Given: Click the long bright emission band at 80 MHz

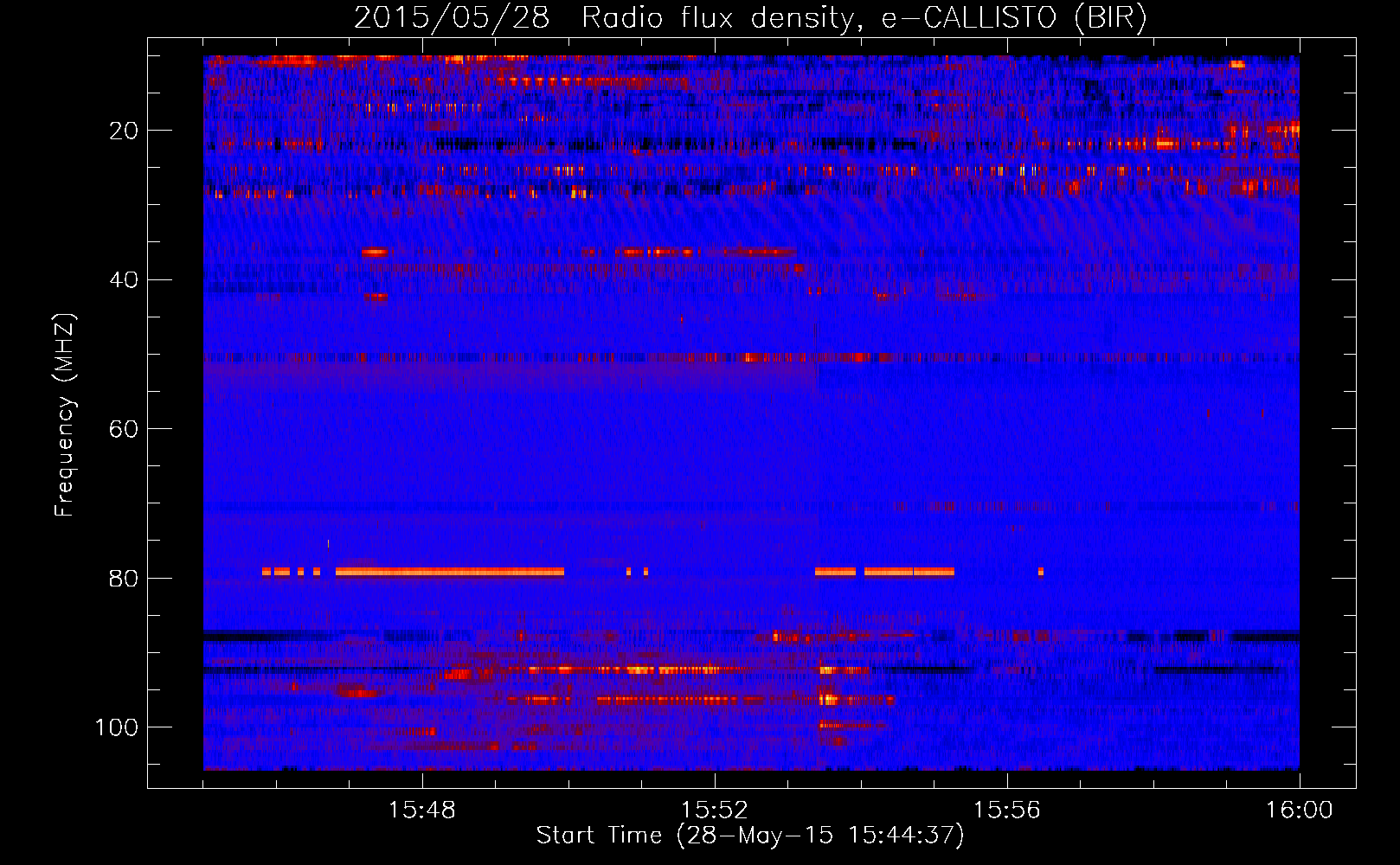Looking at the screenshot, I should click(450, 572).
